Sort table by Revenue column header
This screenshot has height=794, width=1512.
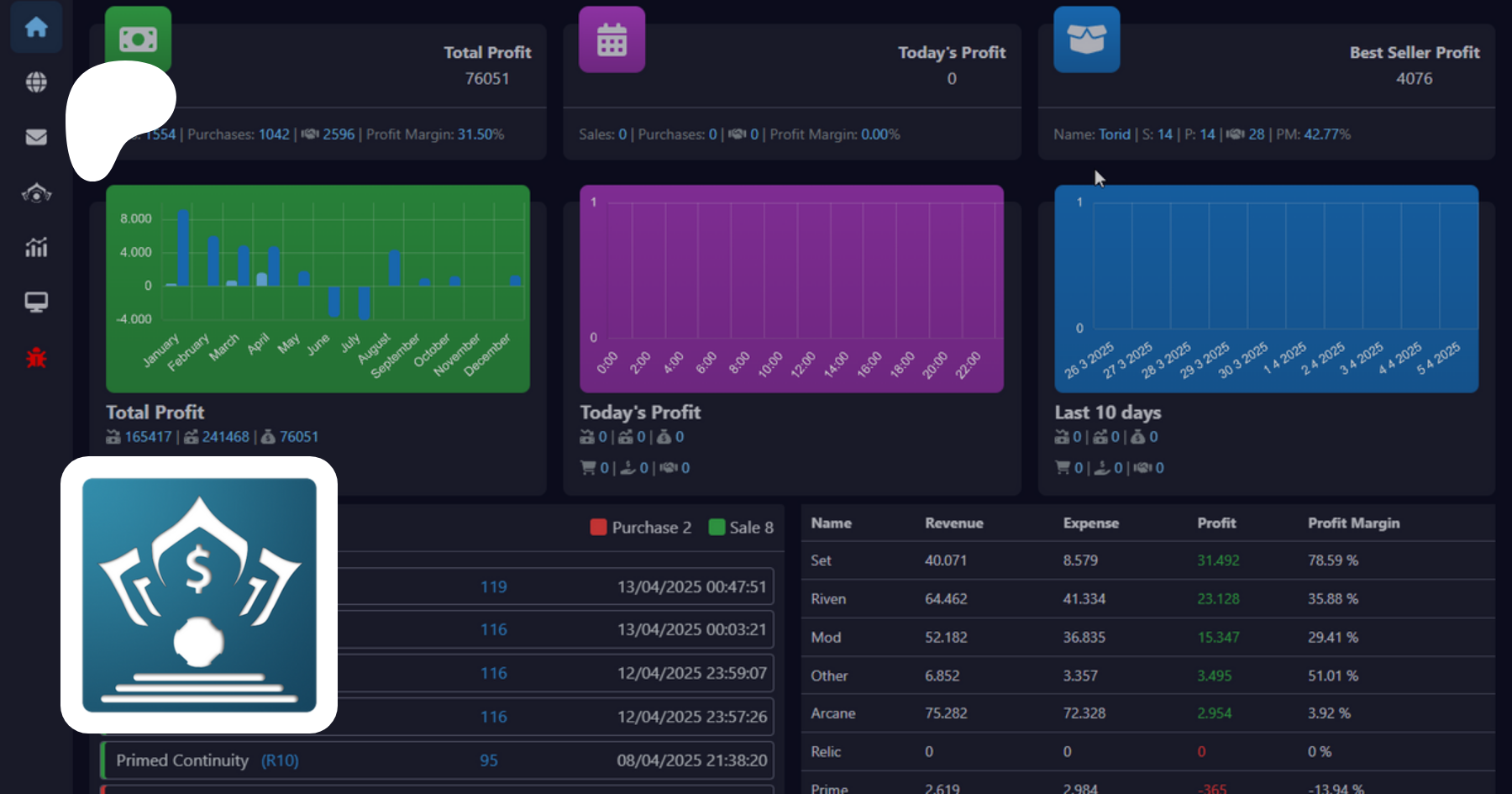coord(953,523)
